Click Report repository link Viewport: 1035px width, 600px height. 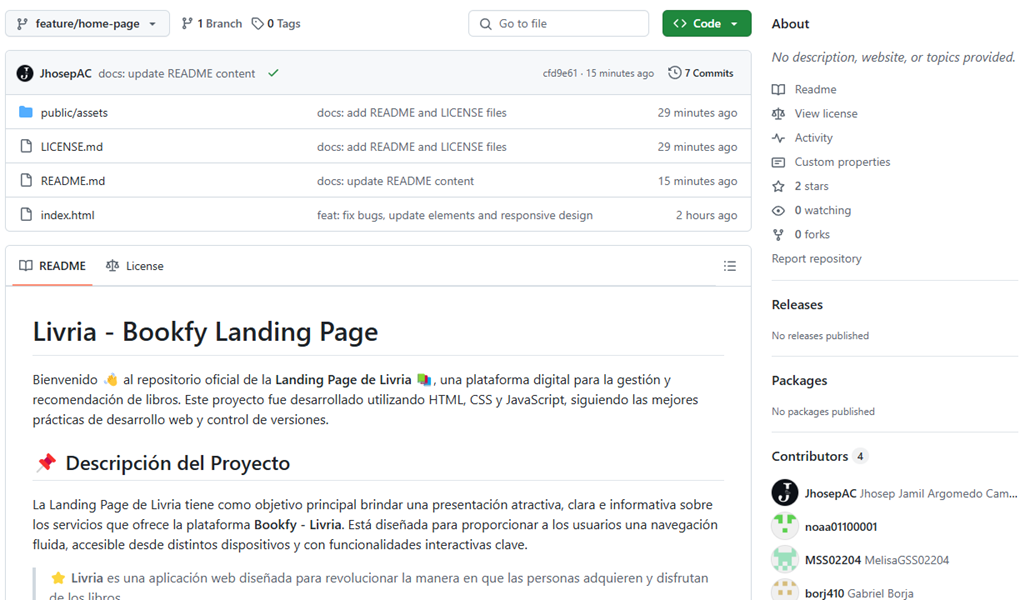[817, 259]
